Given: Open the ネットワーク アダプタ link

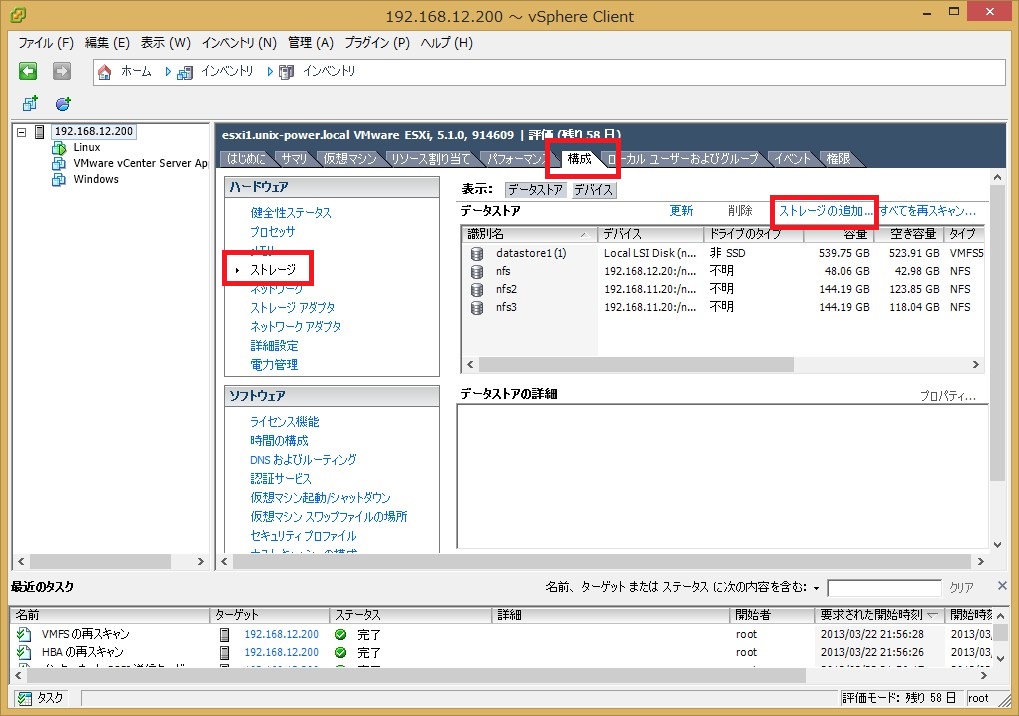Looking at the screenshot, I should [295, 326].
